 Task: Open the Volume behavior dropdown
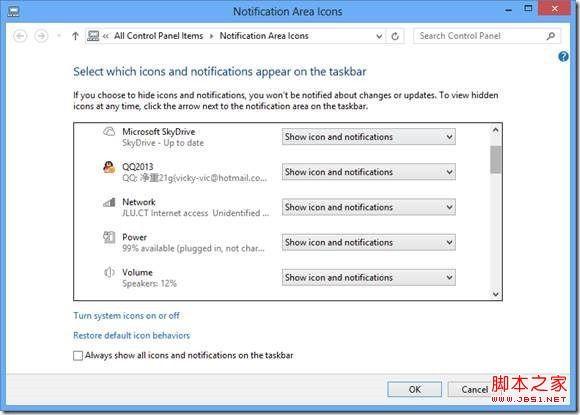click(x=368, y=277)
